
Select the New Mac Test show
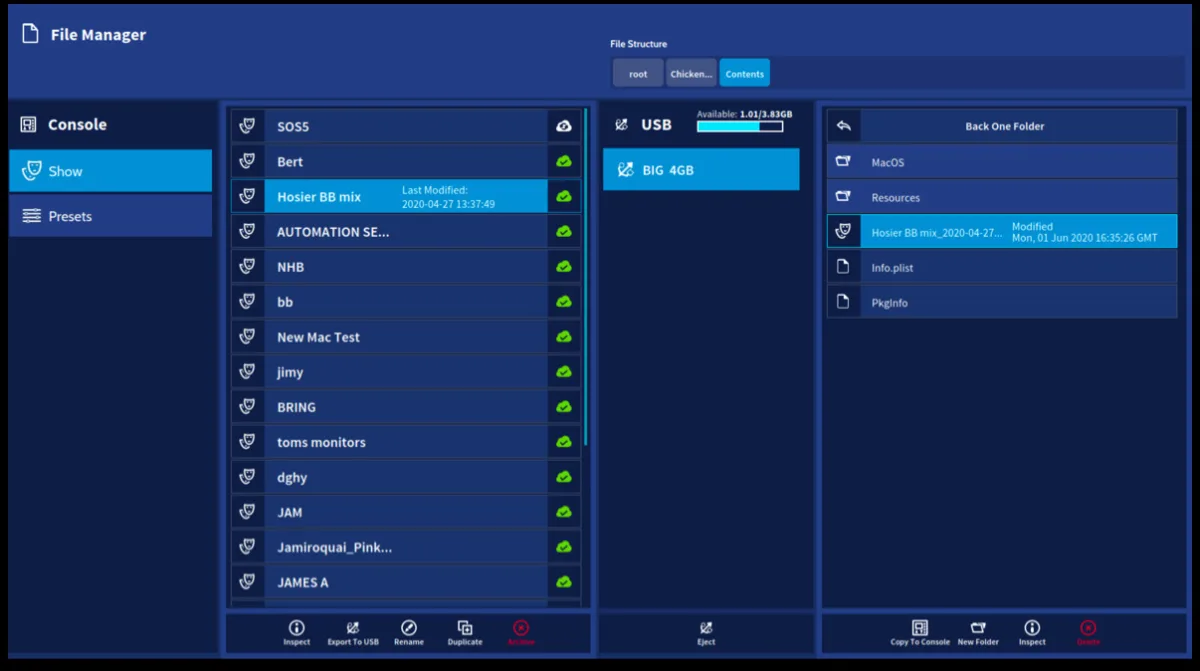tap(406, 336)
